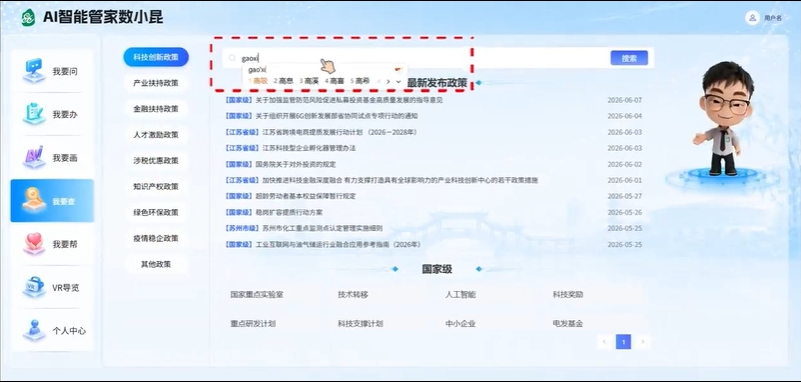The width and height of the screenshot is (801, 382).
Task: Open the 我要问 sidebar icon
Action: coord(34,70)
